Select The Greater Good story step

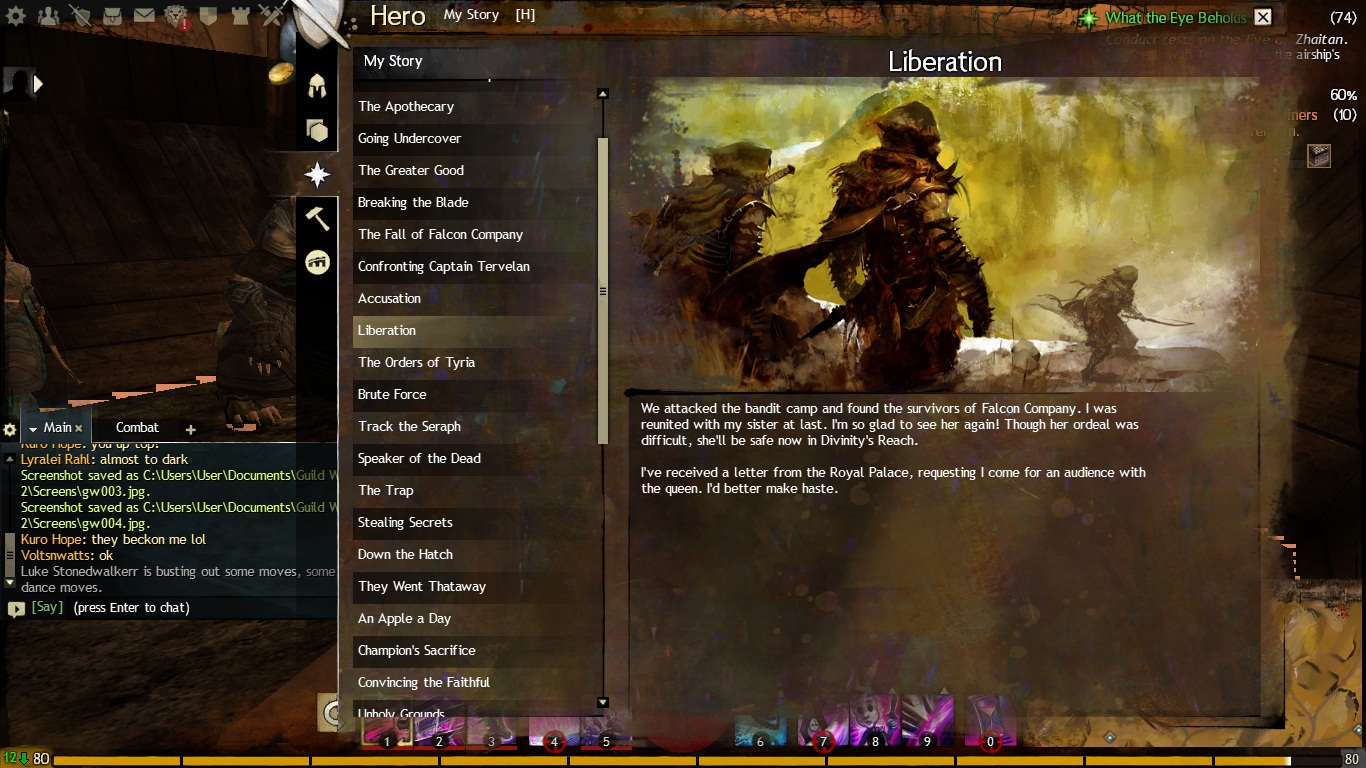tap(474, 171)
